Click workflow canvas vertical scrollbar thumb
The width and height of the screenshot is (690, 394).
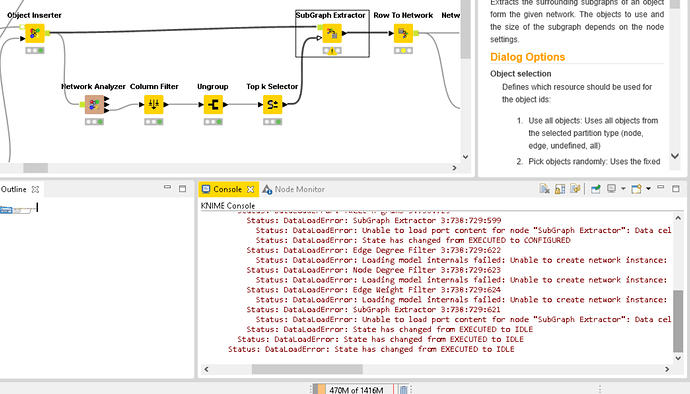466,29
